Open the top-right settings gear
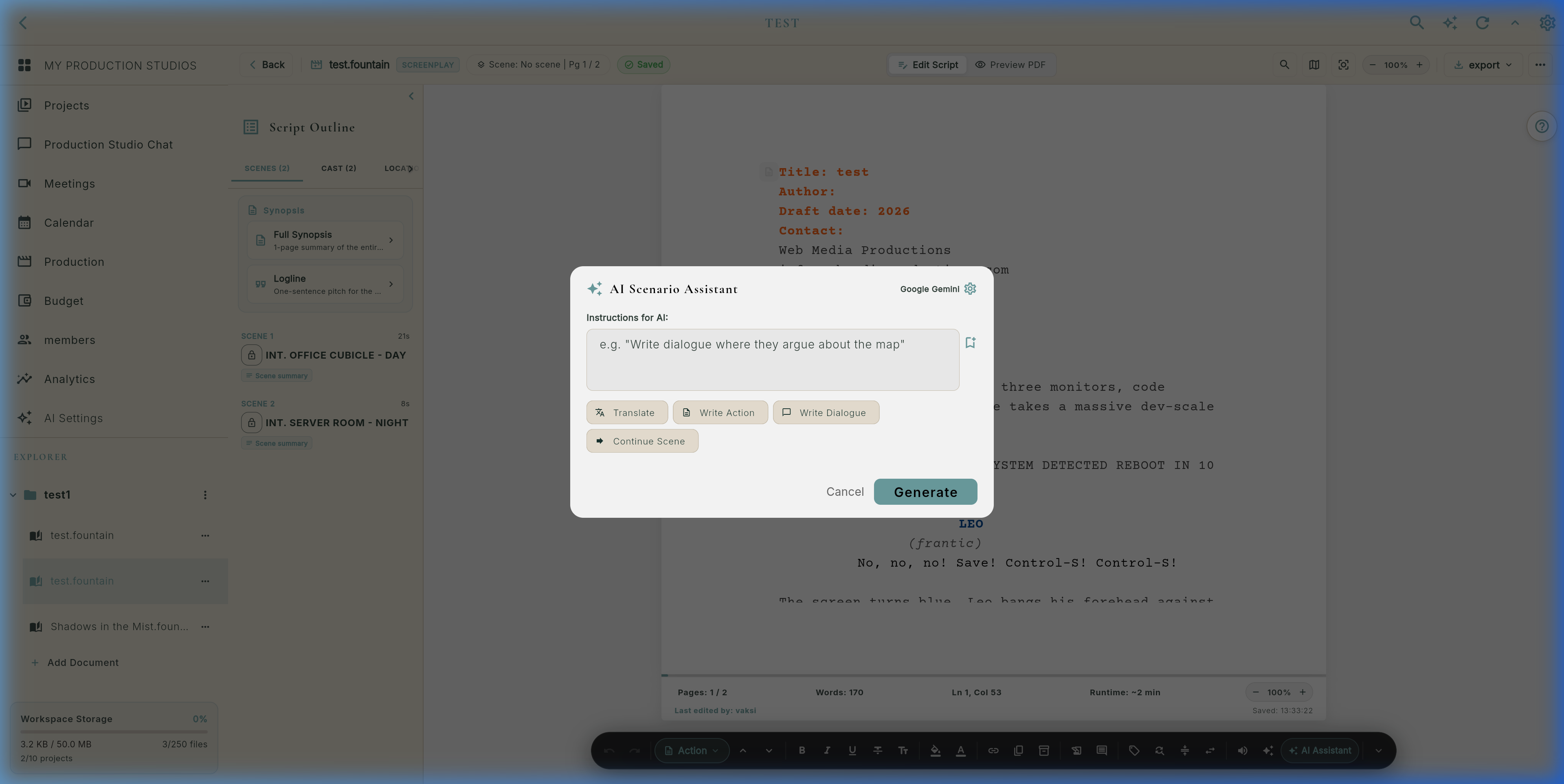The height and width of the screenshot is (784, 1564). click(1547, 23)
